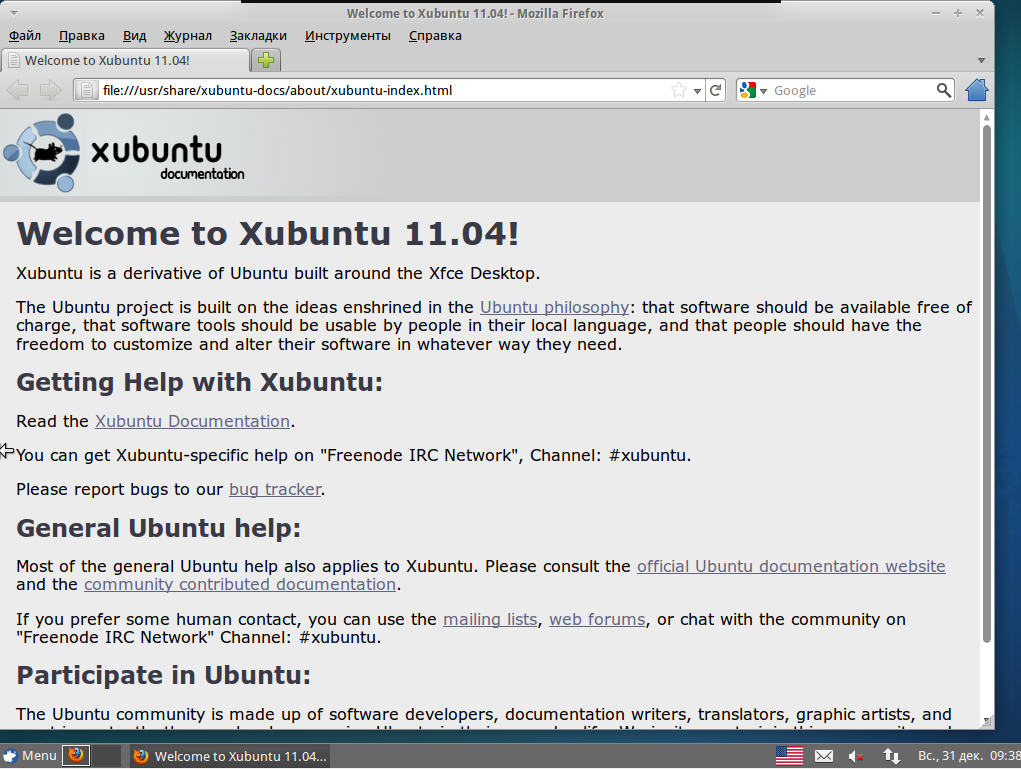
Task: List all tabs dropdown arrow
Action: point(981,61)
